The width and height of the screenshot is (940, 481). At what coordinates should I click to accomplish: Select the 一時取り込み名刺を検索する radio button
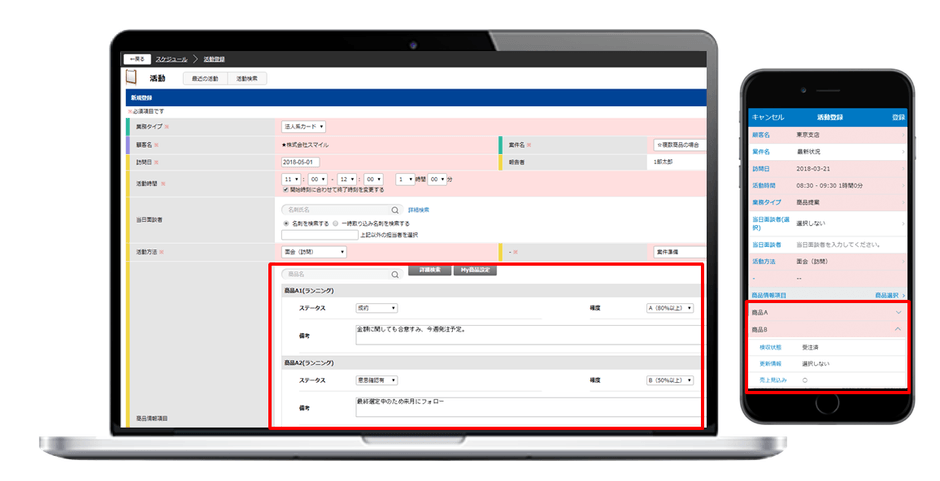click(x=336, y=223)
